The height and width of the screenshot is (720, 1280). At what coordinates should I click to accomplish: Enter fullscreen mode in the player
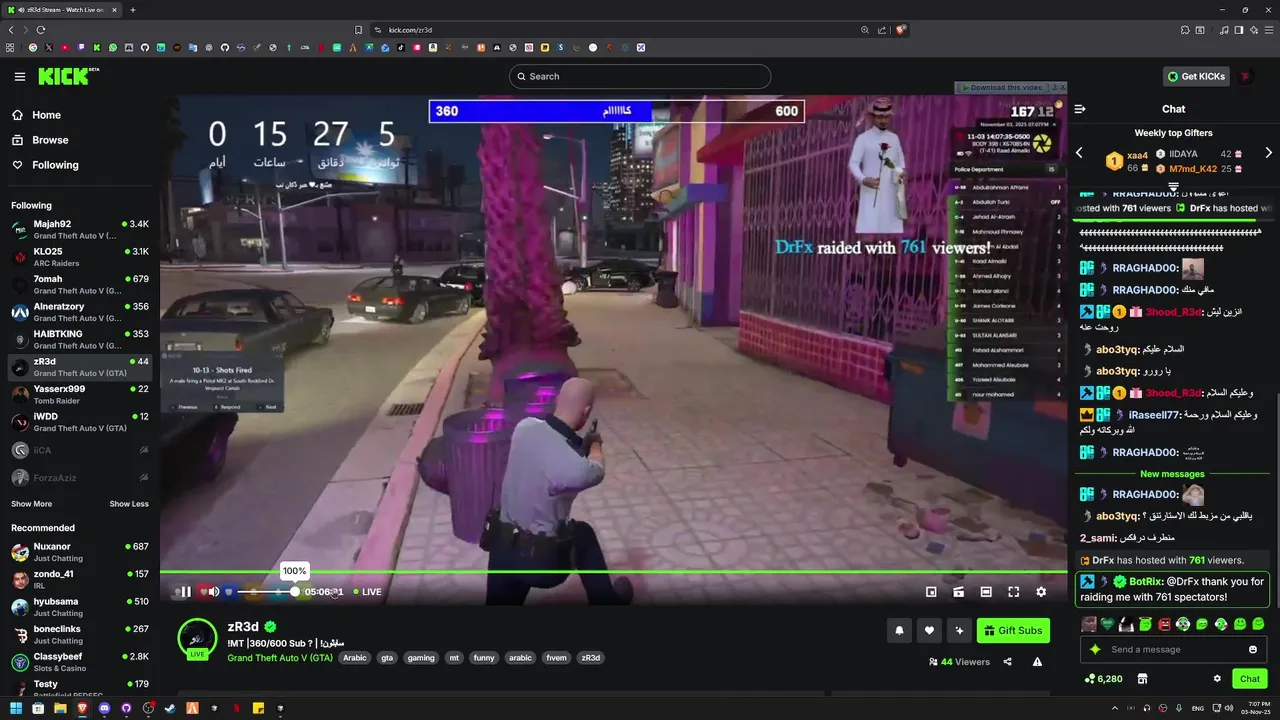[1013, 592]
